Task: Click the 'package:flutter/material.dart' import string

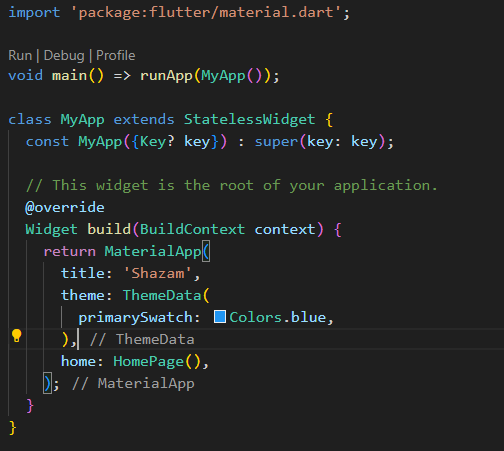Action: (206, 13)
